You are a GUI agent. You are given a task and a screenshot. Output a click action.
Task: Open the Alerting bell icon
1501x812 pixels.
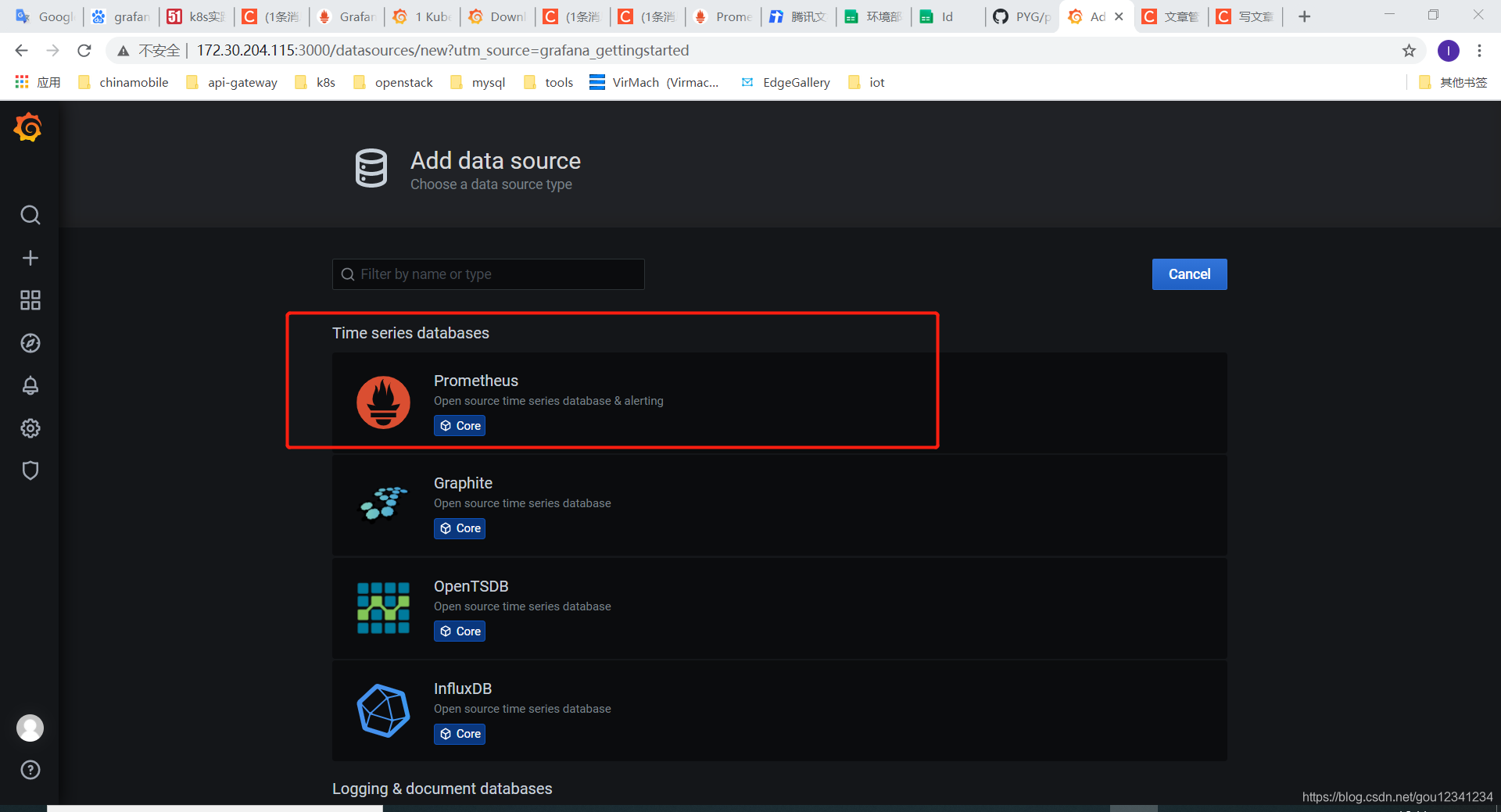[30, 385]
